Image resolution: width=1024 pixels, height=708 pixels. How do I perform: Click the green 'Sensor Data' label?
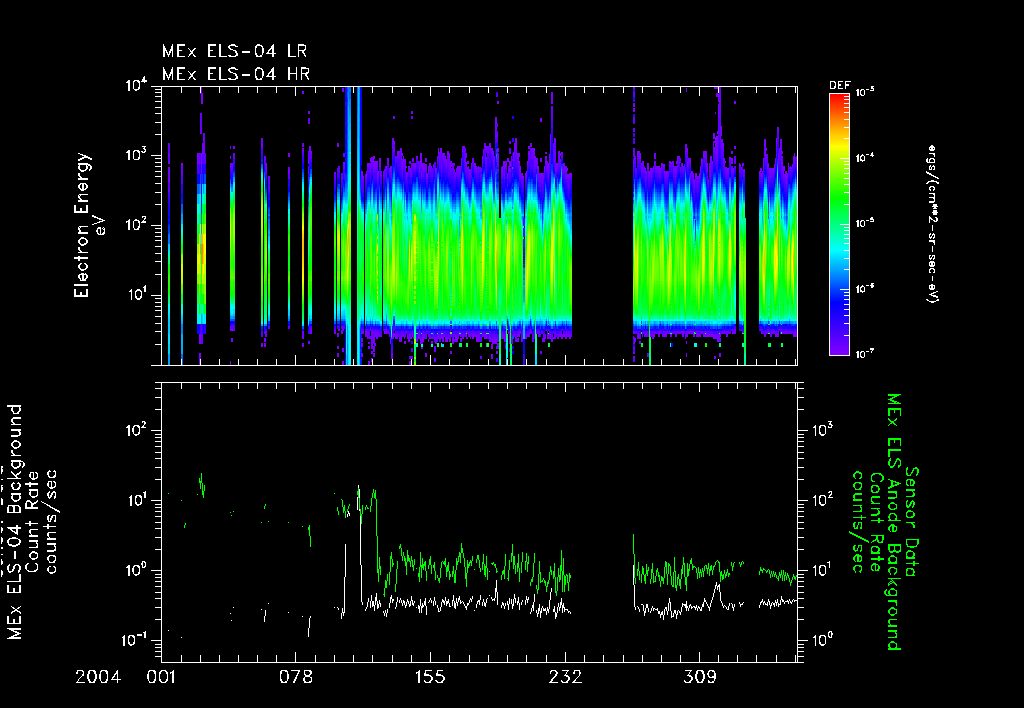point(912,522)
